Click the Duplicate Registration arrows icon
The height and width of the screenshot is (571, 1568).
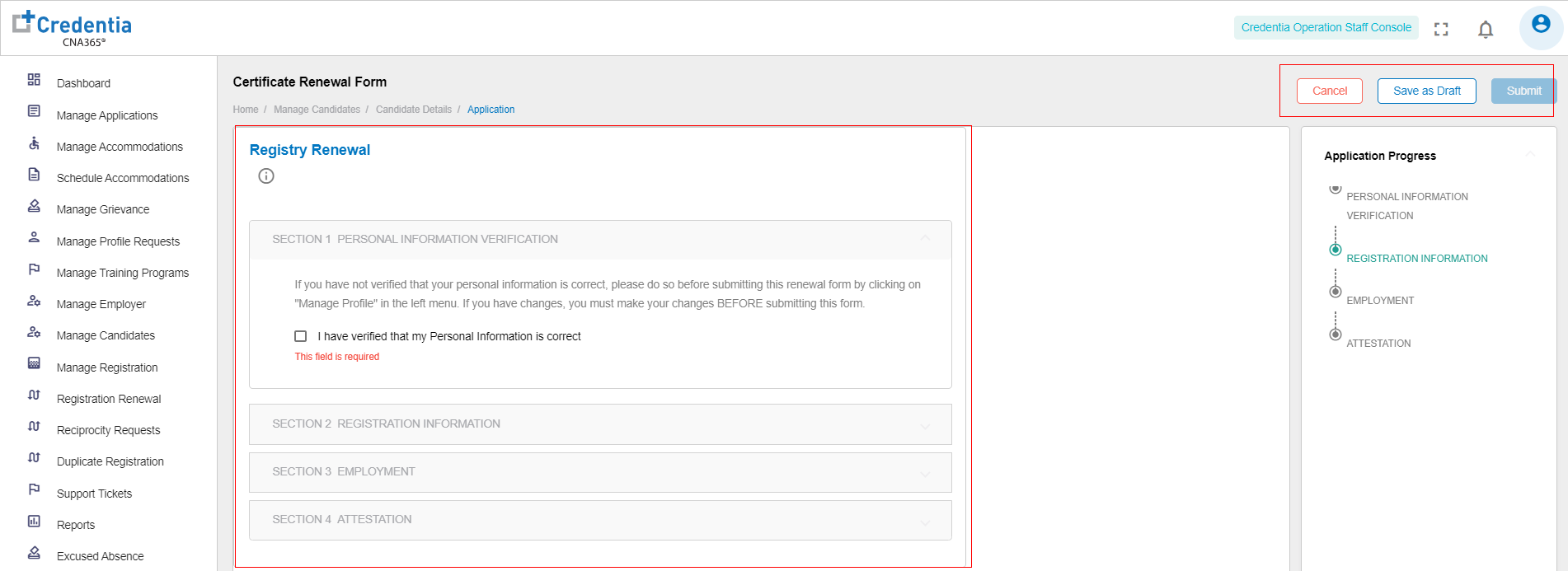tap(34, 458)
